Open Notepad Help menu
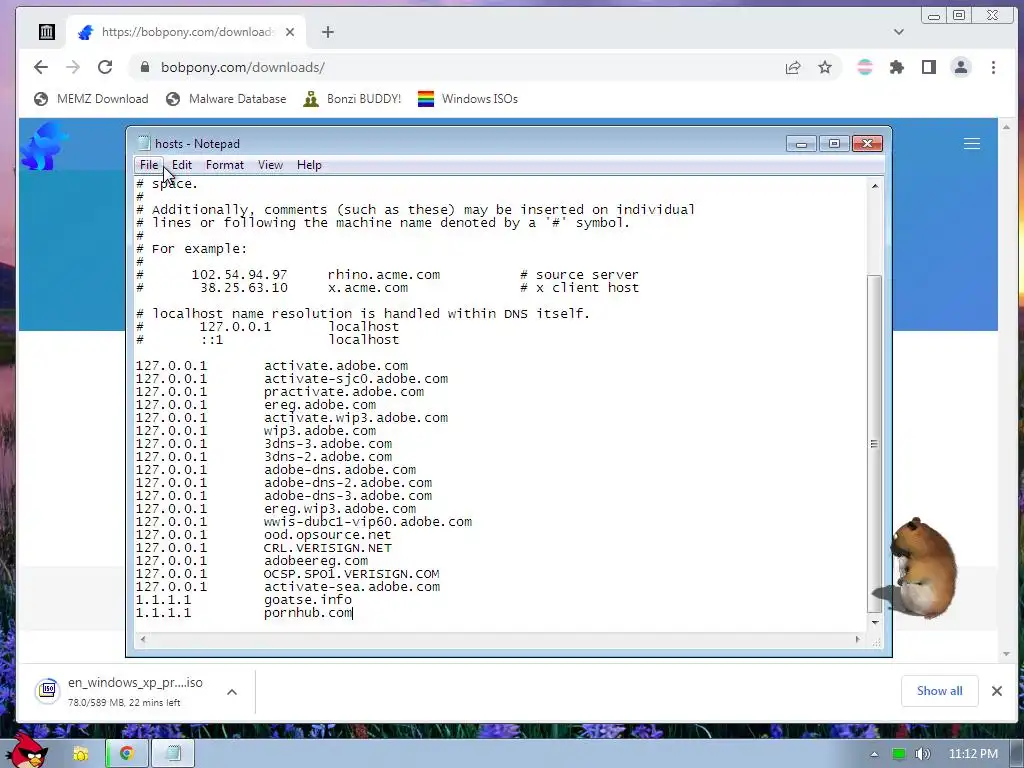 pyautogui.click(x=309, y=165)
